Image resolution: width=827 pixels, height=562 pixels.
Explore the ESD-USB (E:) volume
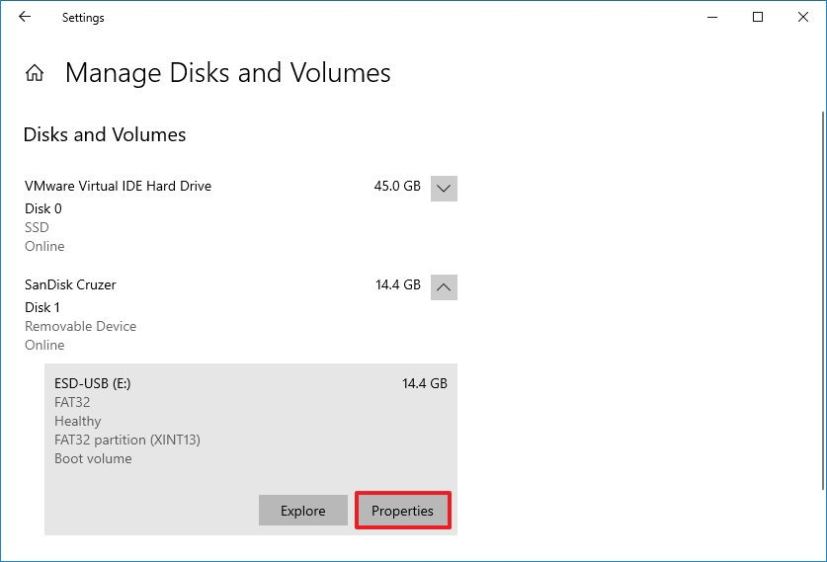pos(303,510)
